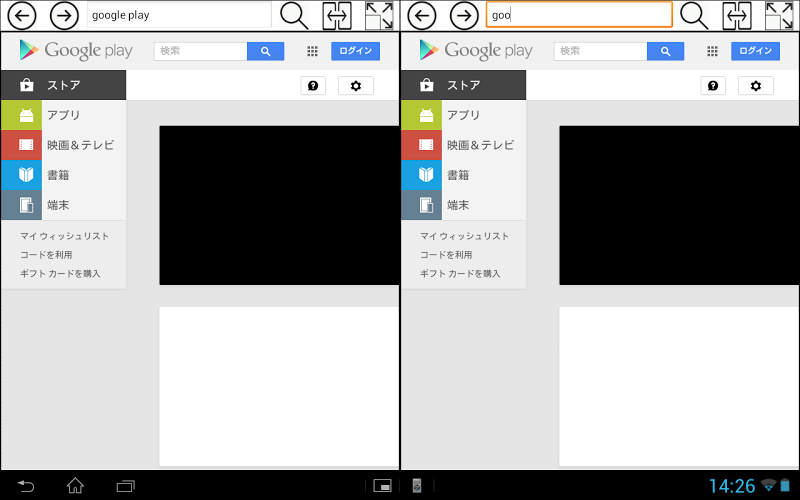Click the Google Play logo in right pane
Image resolution: width=800 pixels, height=500 pixels.
[x=476, y=51]
